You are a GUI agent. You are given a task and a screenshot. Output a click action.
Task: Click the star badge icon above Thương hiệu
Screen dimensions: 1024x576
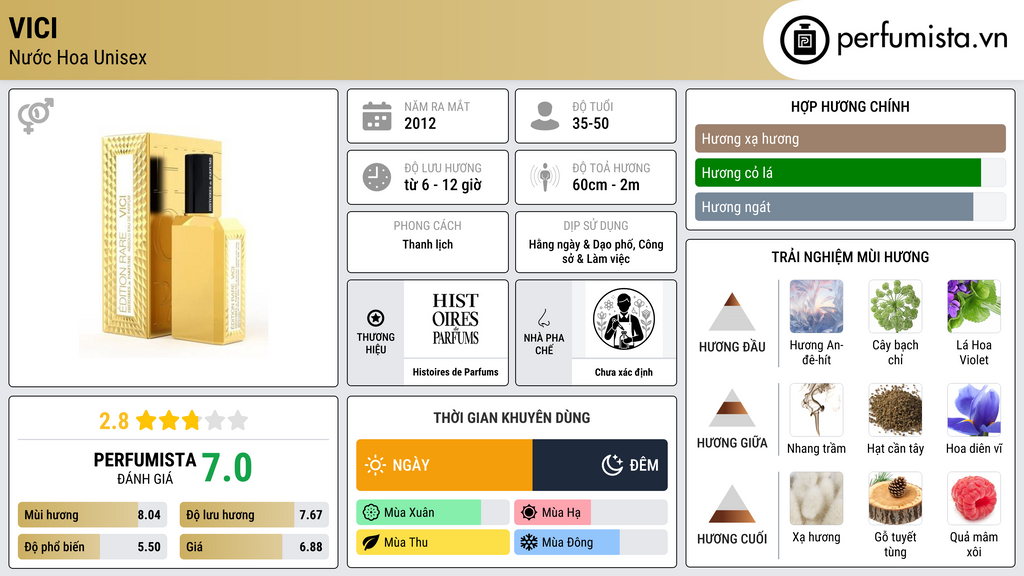click(376, 318)
